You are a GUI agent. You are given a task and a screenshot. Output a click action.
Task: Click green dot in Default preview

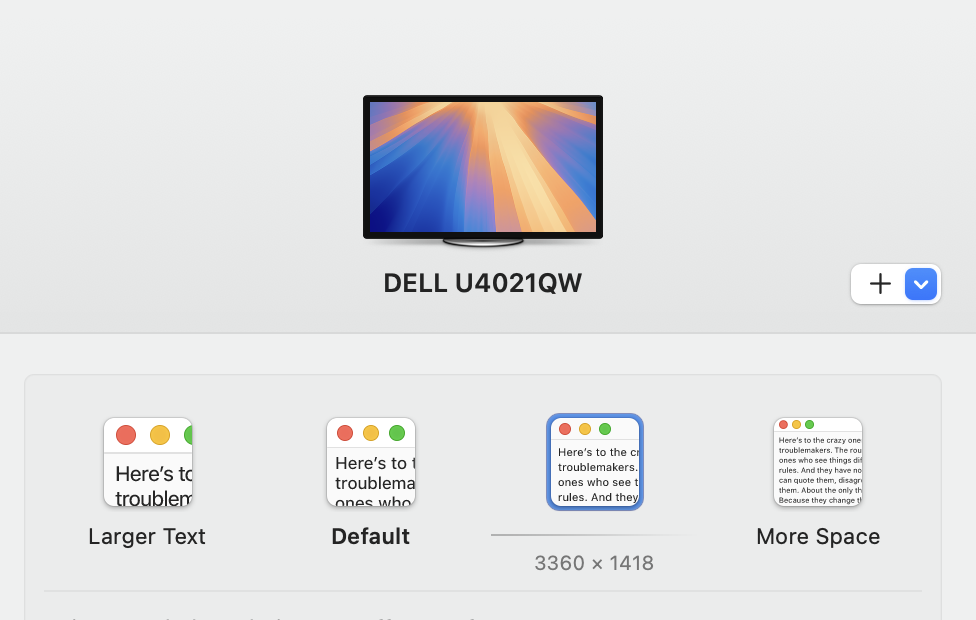396,433
